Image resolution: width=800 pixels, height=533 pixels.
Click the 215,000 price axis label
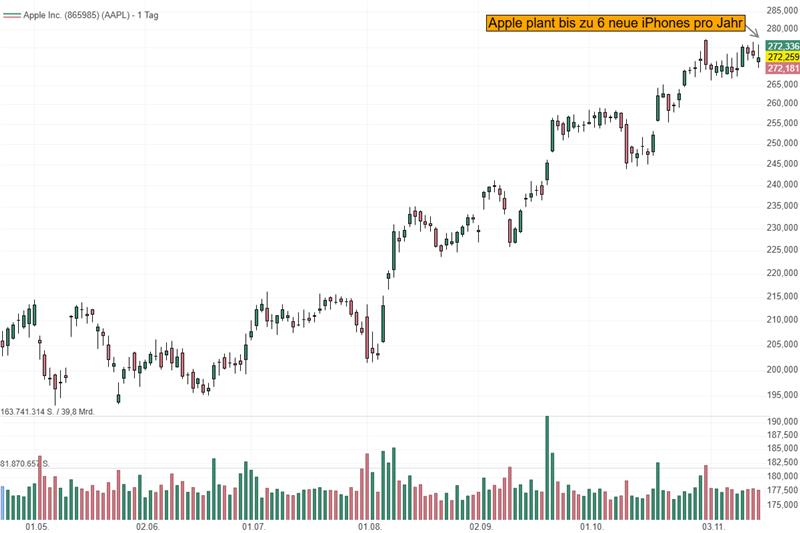pos(782,296)
